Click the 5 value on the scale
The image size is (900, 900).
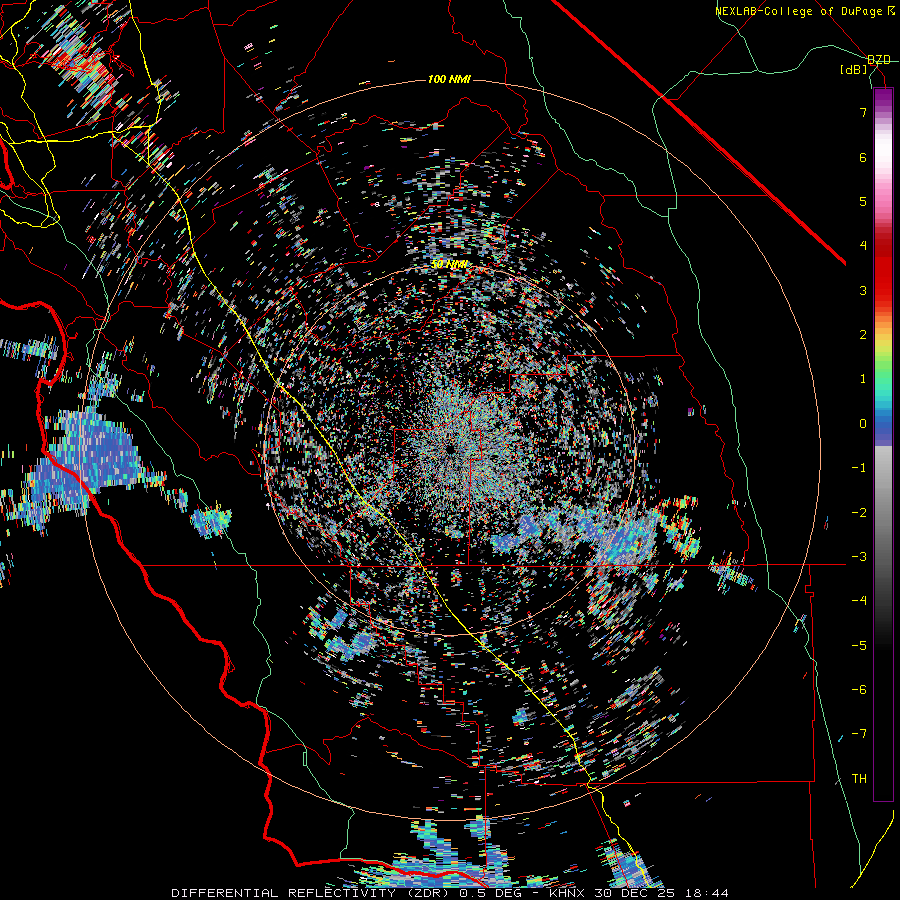(863, 201)
